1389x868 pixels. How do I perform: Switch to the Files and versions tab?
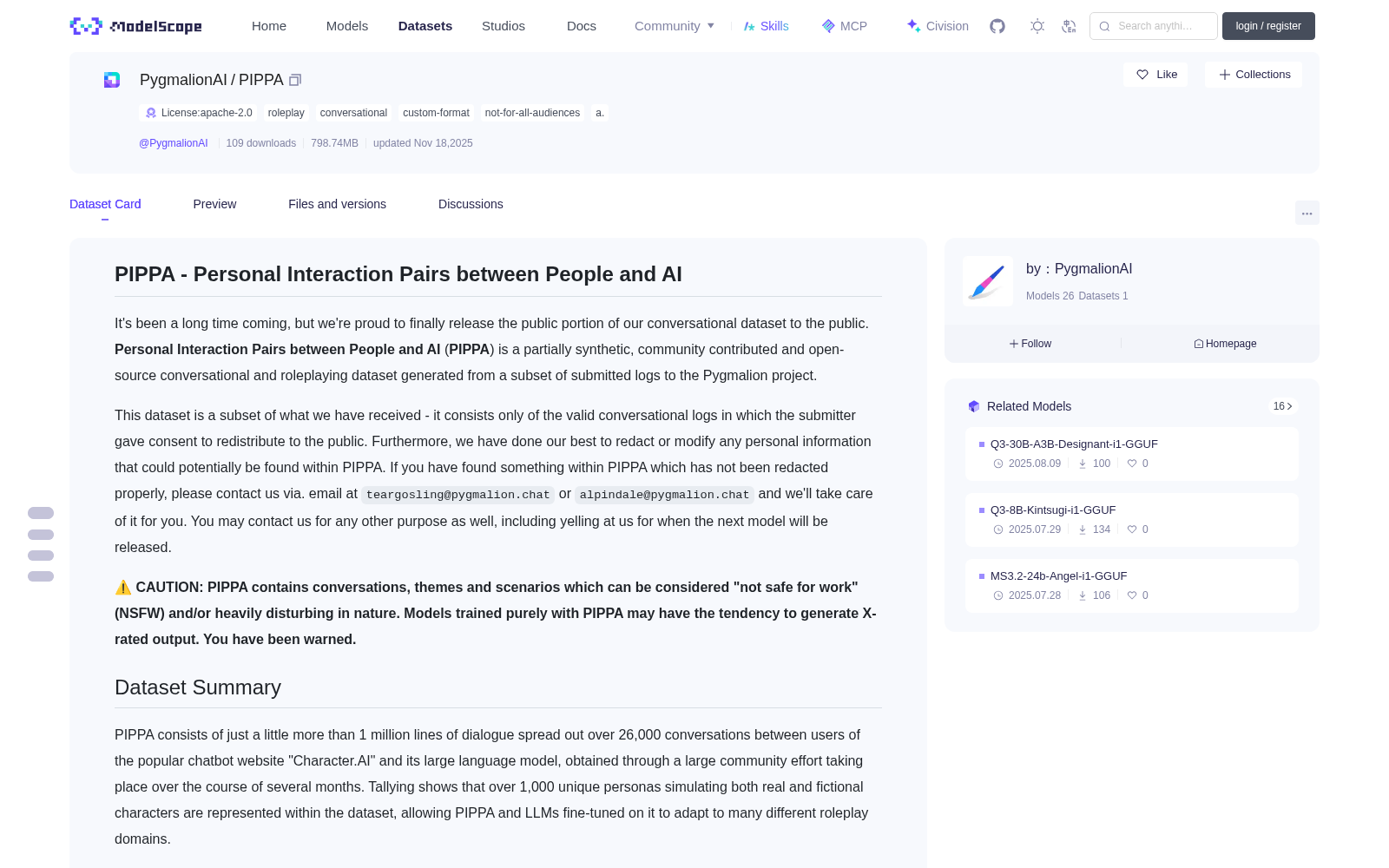(337, 204)
